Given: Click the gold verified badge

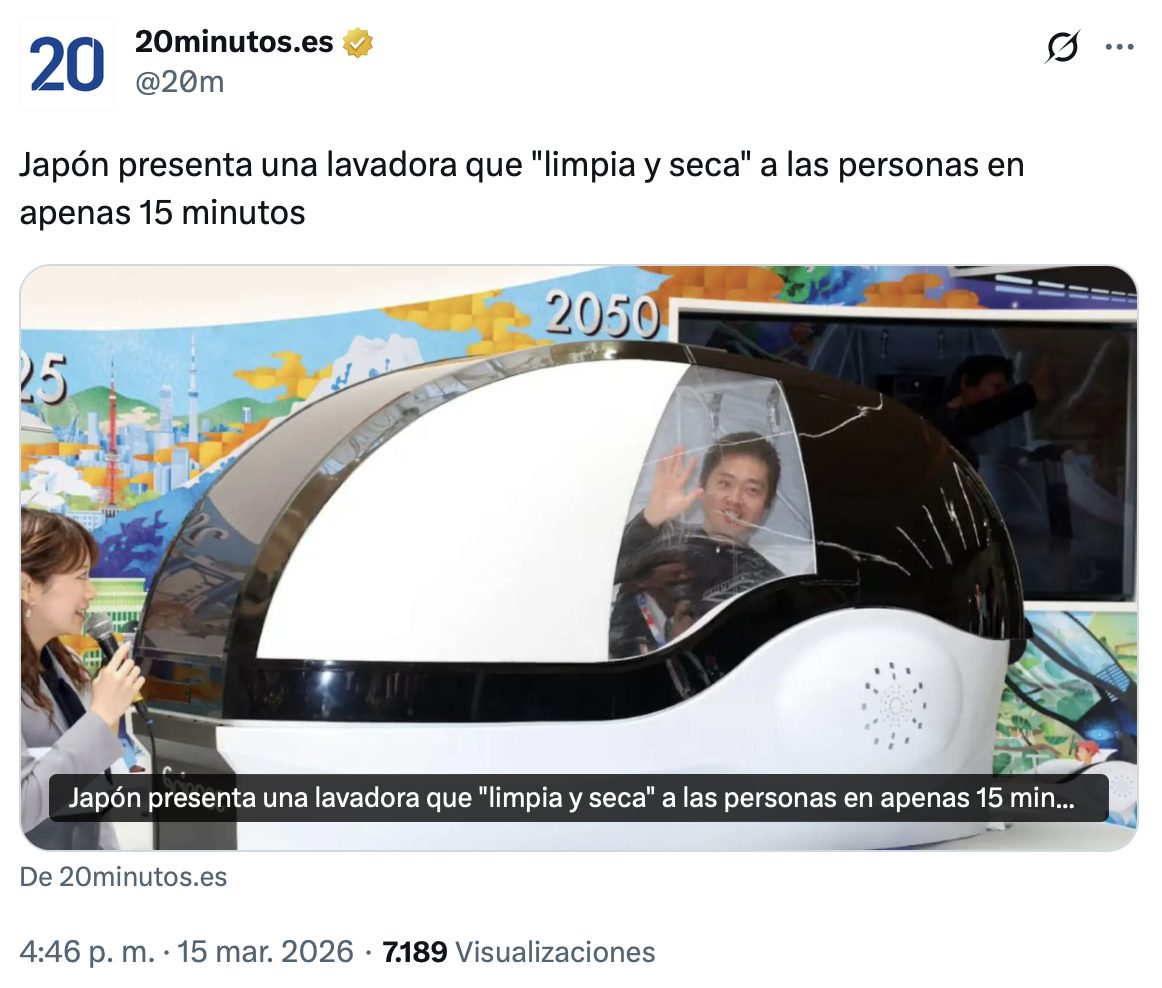Looking at the screenshot, I should 357,42.
